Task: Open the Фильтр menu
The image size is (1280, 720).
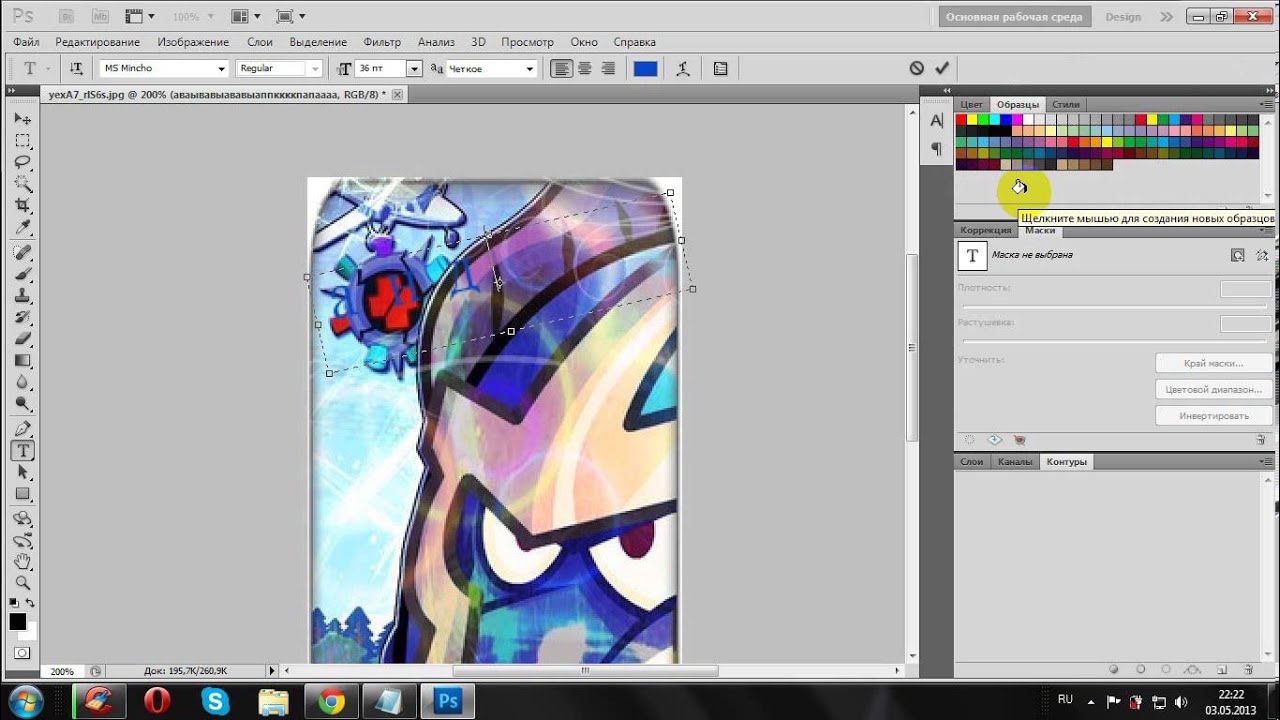Action: [x=382, y=42]
